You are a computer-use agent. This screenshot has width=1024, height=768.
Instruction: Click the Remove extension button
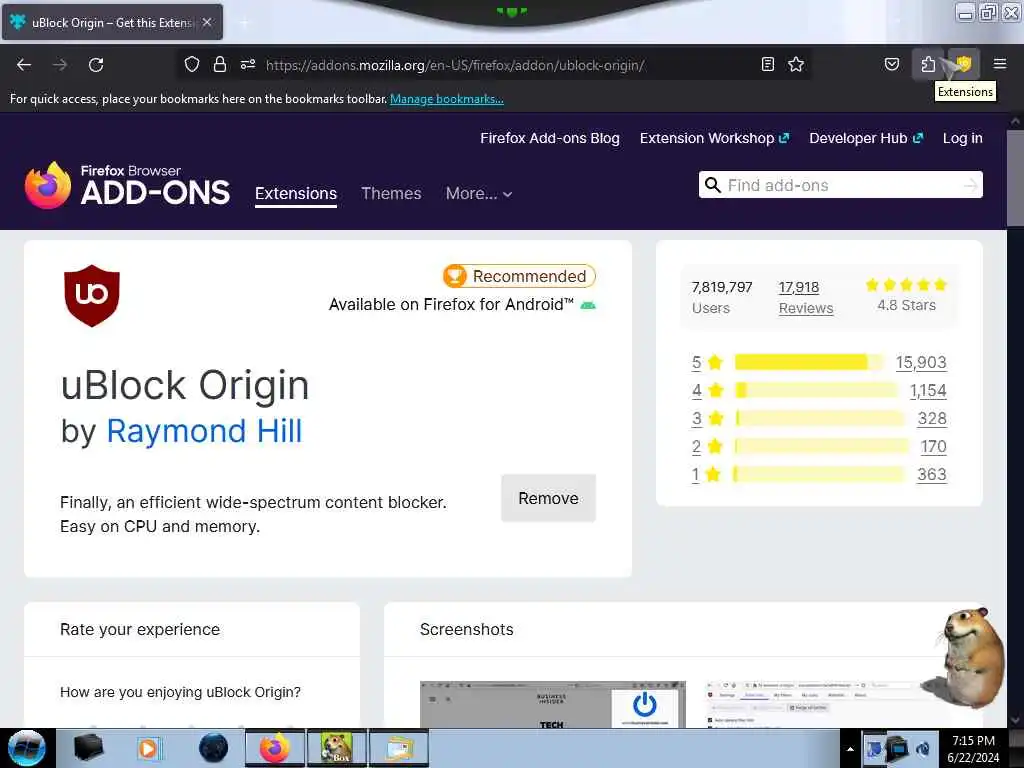point(549,498)
